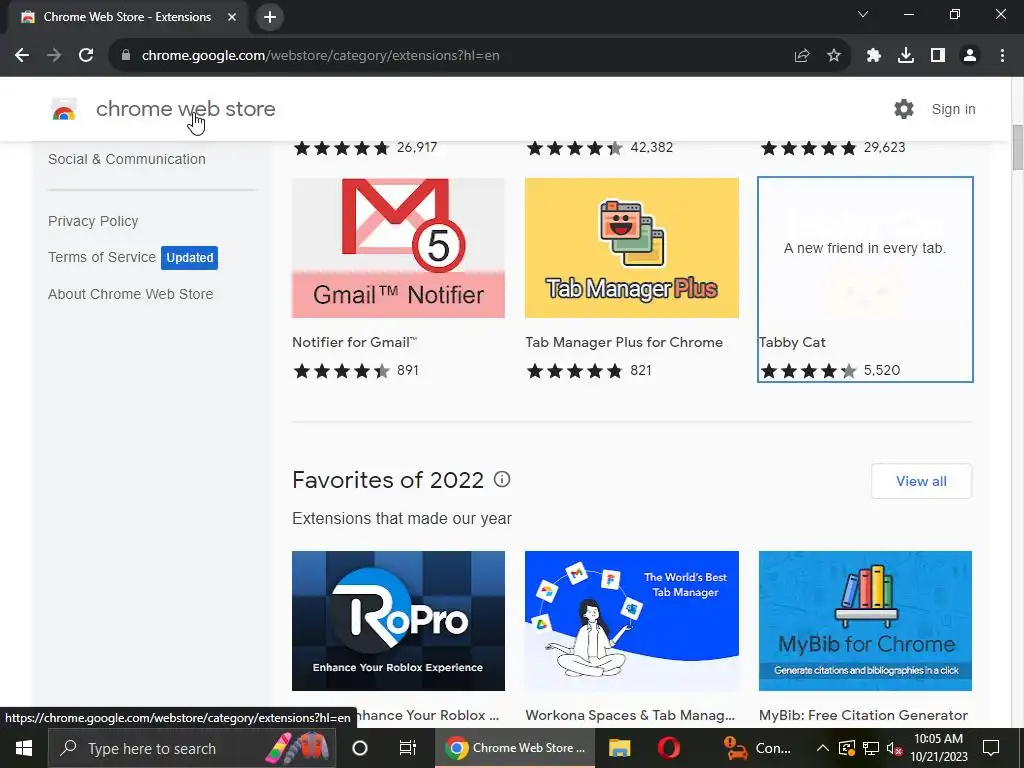Open Task View in taskbar
The height and width of the screenshot is (768, 1024).
408,748
